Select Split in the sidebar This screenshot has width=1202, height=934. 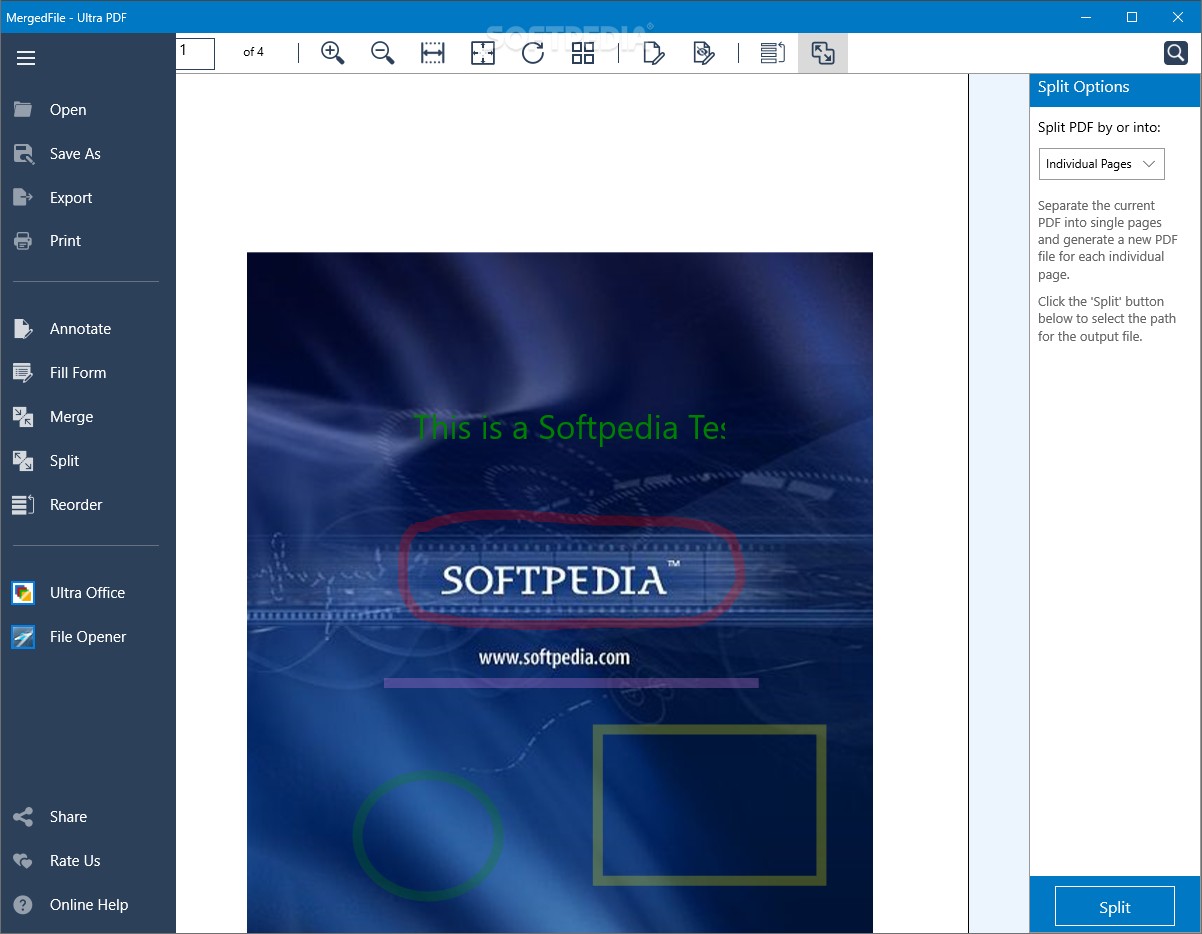(88, 461)
